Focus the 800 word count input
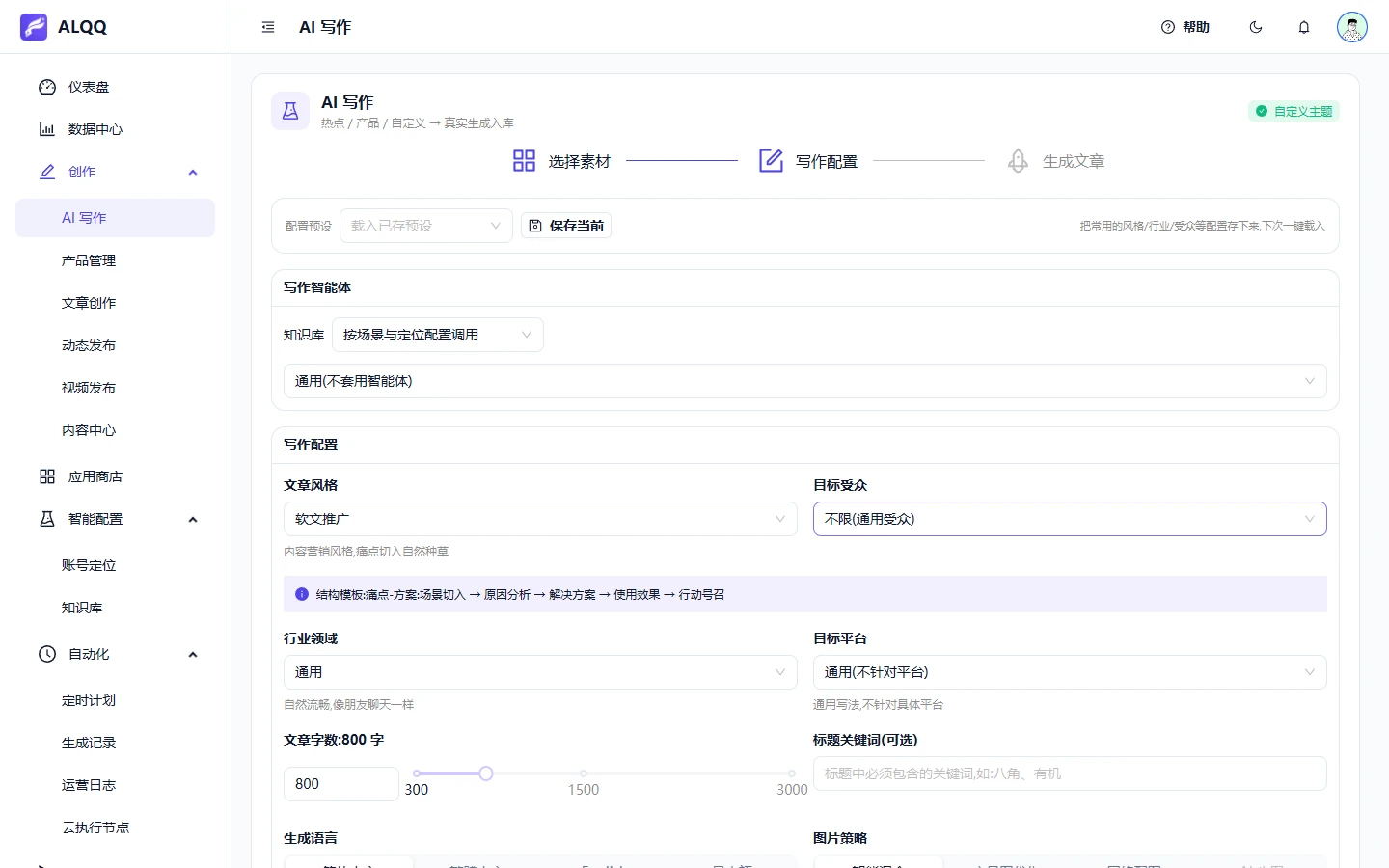 pos(341,784)
